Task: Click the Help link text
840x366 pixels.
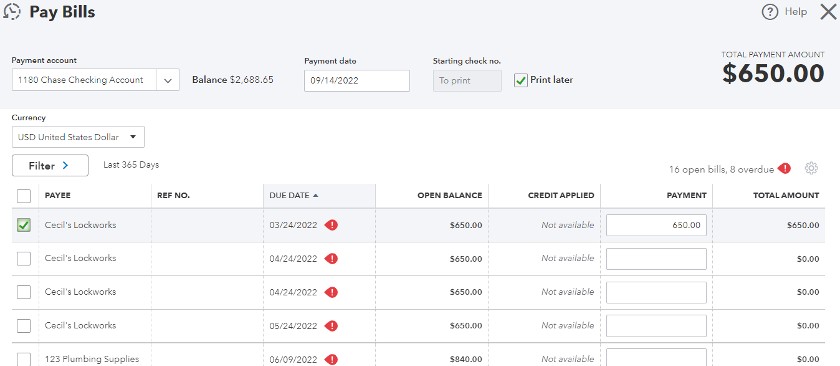Action: point(796,12)
